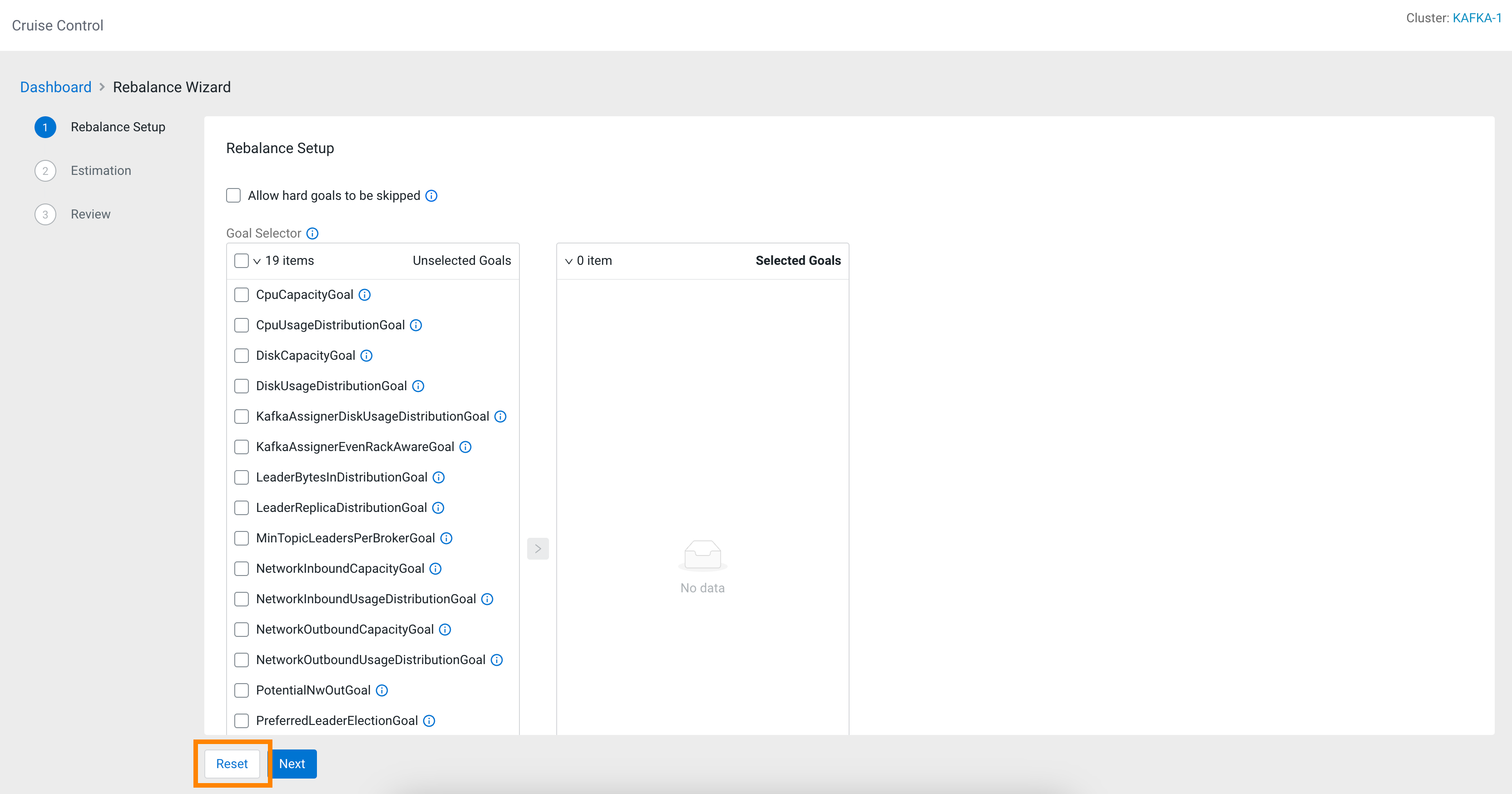
Task: Click the Reset button
Action: (232, 764)
